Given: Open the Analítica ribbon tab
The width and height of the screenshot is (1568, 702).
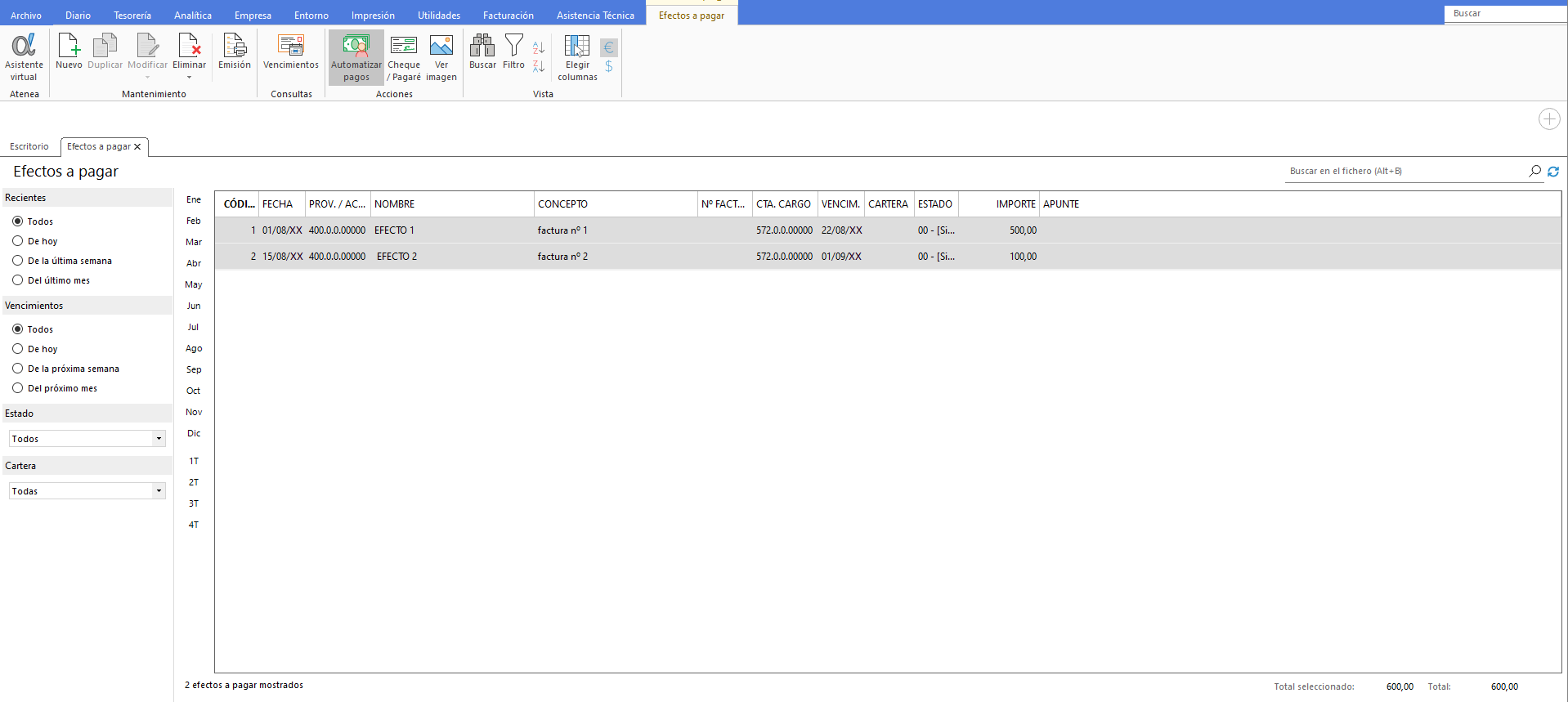Looking at the screenshot, I should click(x=193, y=16).
